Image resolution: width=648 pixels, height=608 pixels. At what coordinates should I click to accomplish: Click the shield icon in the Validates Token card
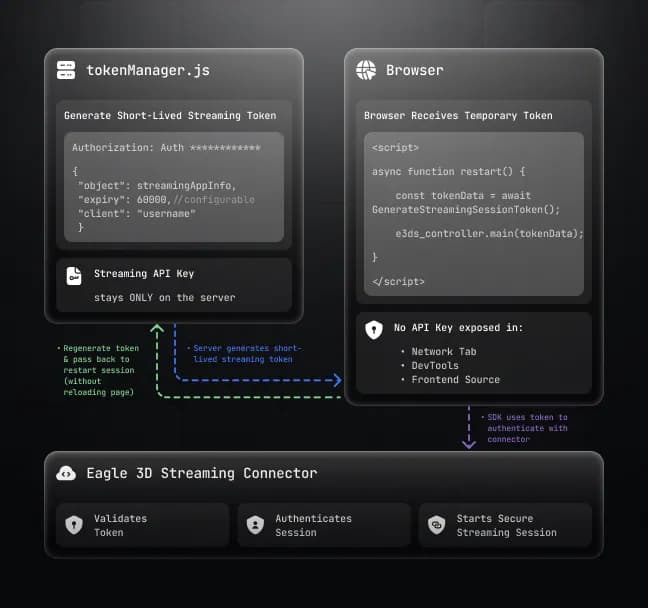(74, 525)
